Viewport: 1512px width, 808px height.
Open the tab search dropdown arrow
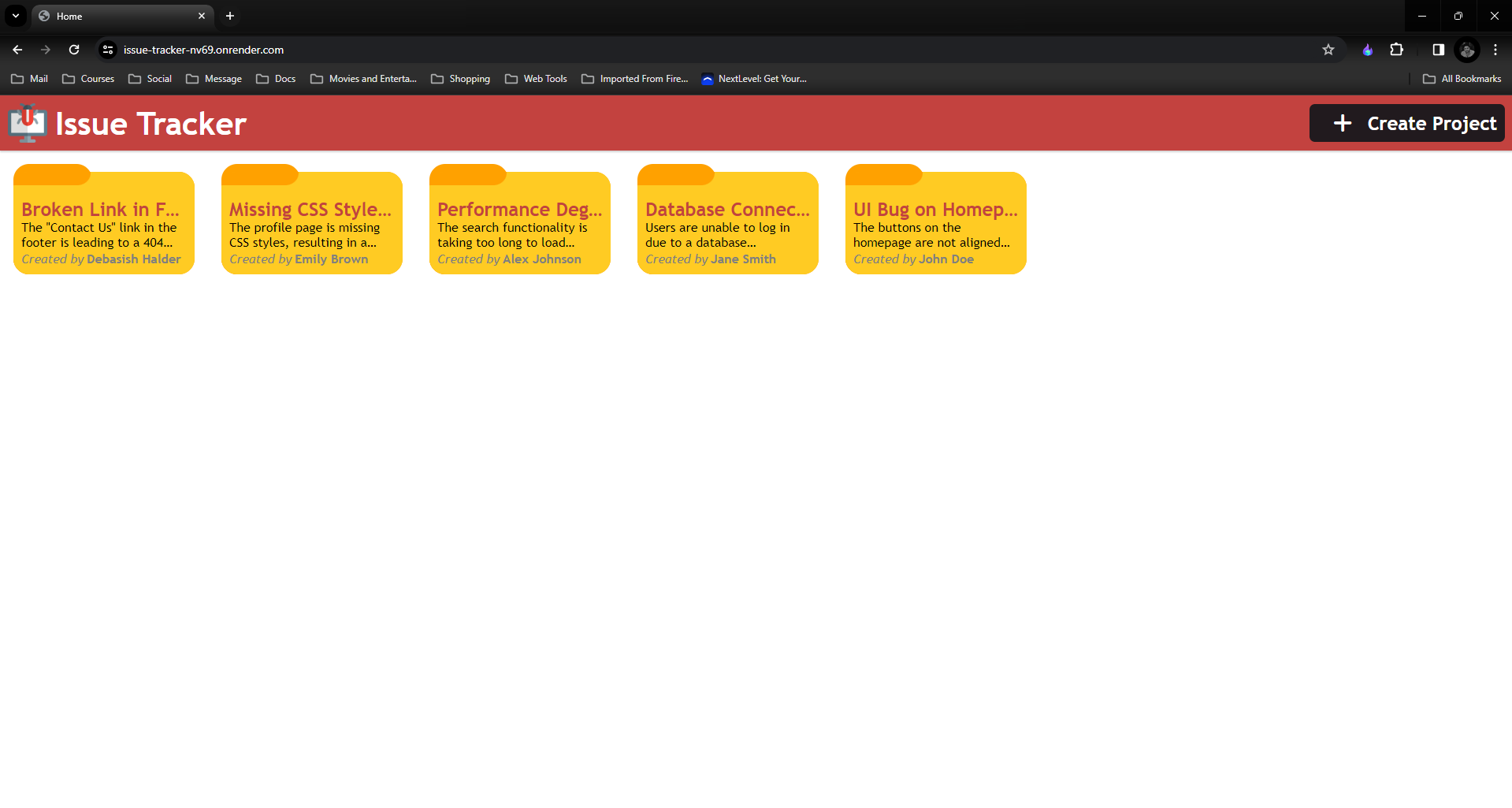tap(16, 16)
